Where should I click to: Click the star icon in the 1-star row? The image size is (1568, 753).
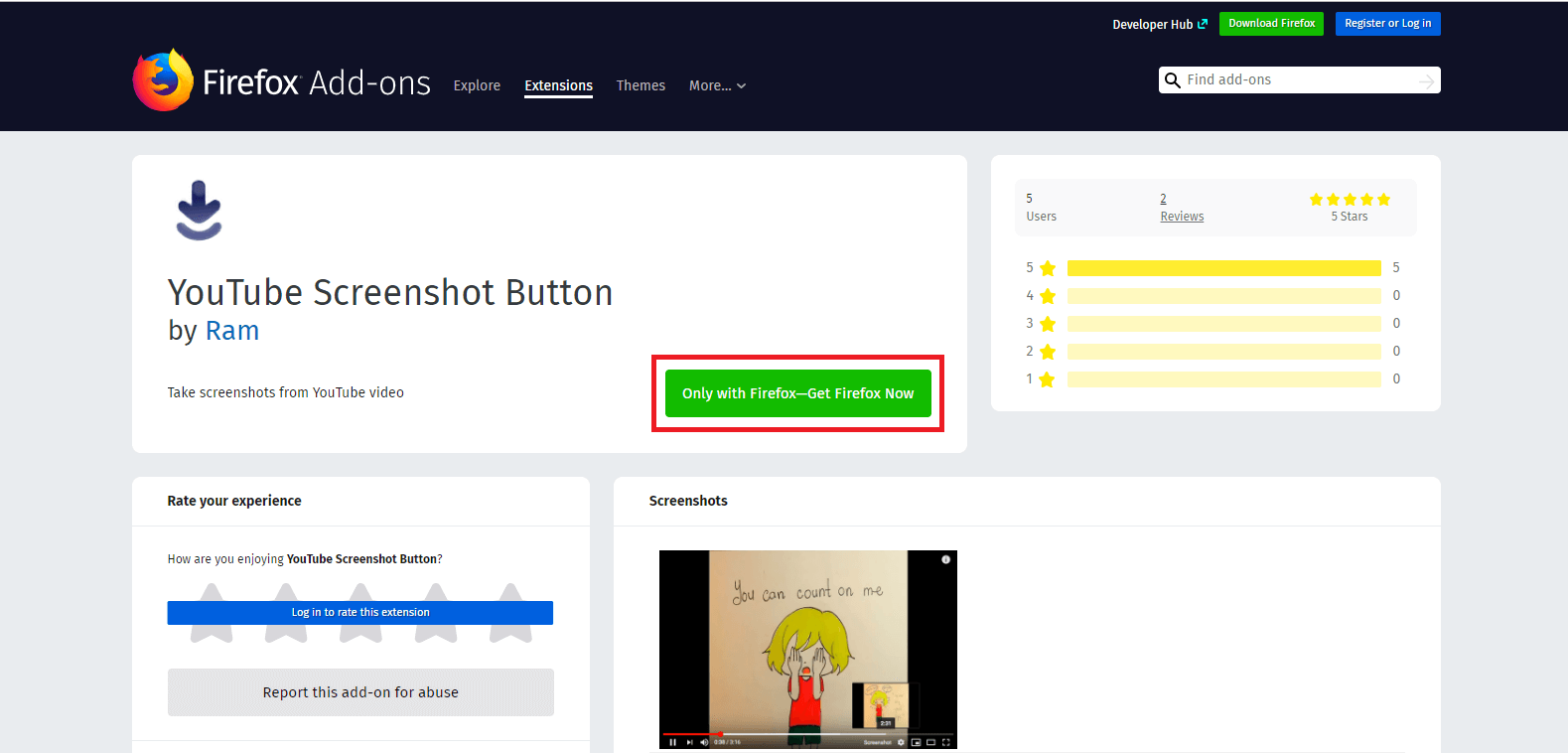coord(1048,379)
